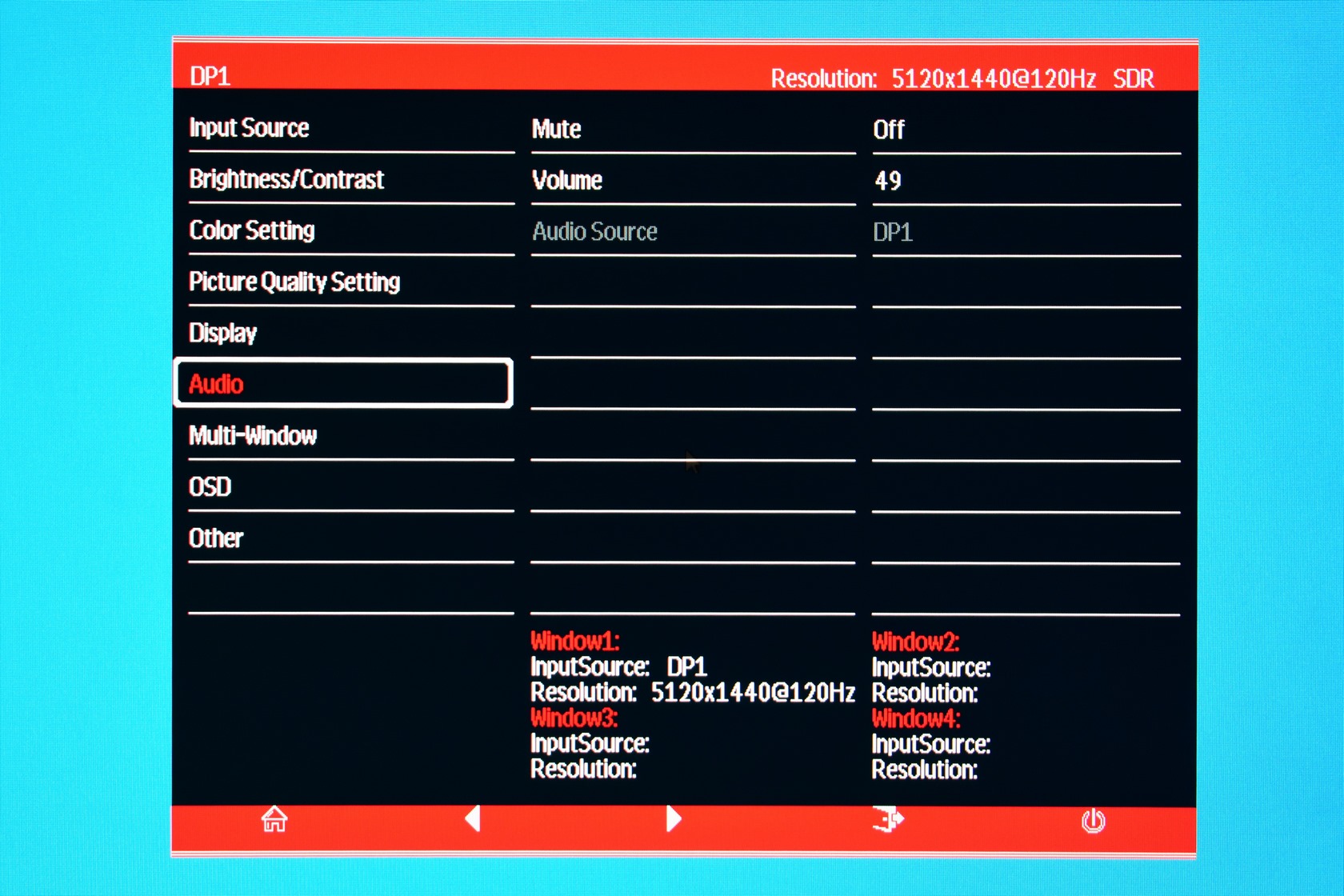Select Picture Quality Setting menu
The image size is (1344, 896).
point(294,282)
